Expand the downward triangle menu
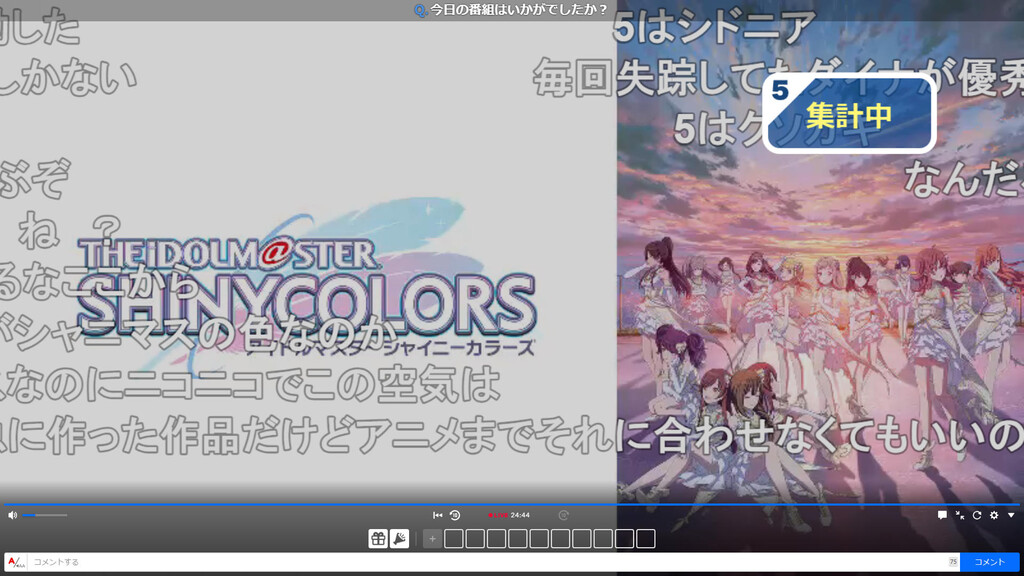The height and width of the screenshot is (576, 1024). (x=1011, y=515)
